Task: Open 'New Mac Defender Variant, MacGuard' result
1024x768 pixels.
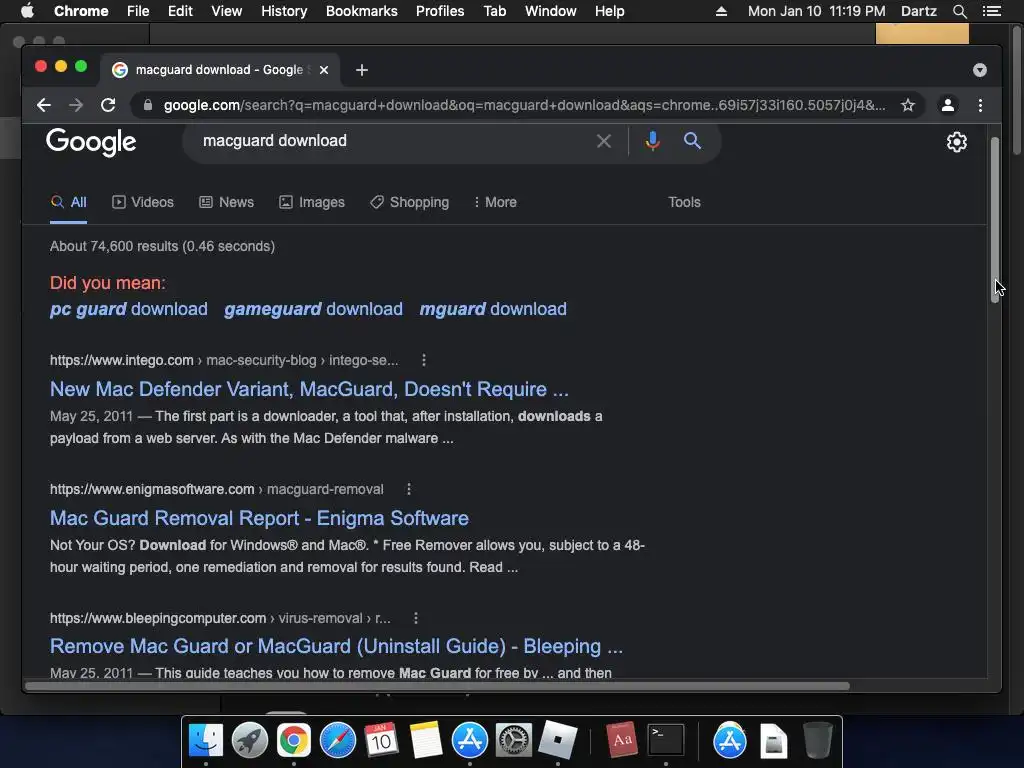Action: (x=309, y=389)
